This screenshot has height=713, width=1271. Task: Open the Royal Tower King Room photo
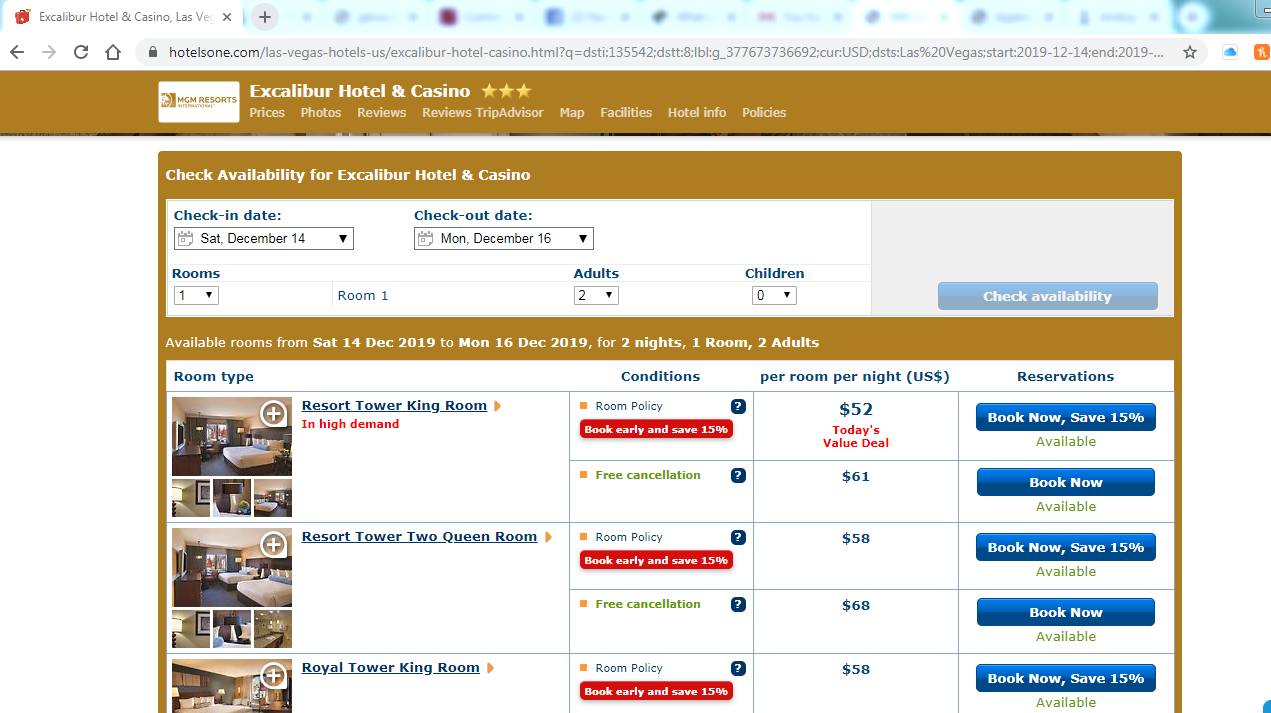click(232, 686)
